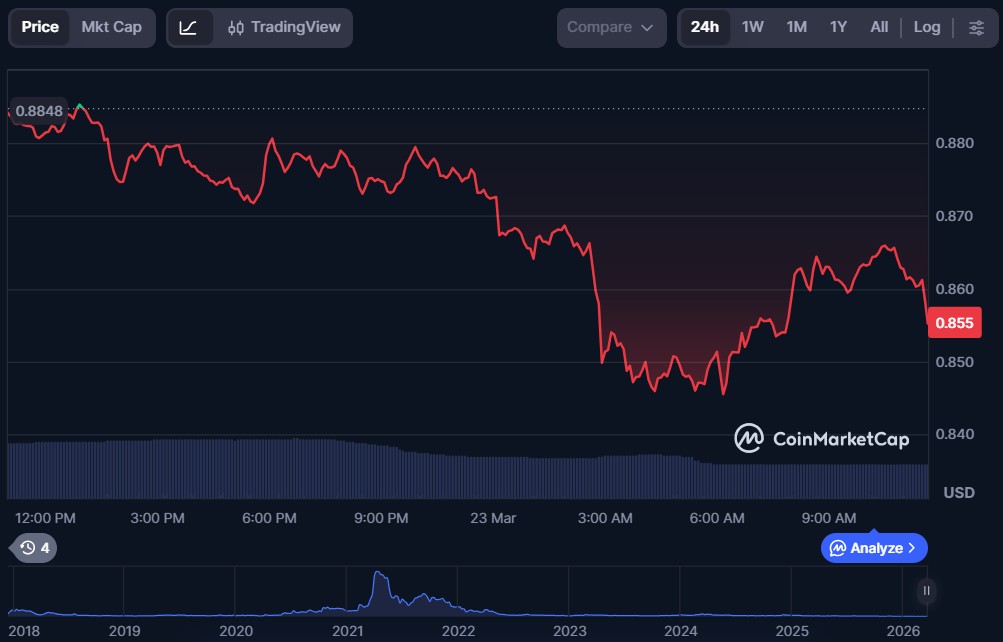
Task: Show the All time range
Action: point(879,27)
